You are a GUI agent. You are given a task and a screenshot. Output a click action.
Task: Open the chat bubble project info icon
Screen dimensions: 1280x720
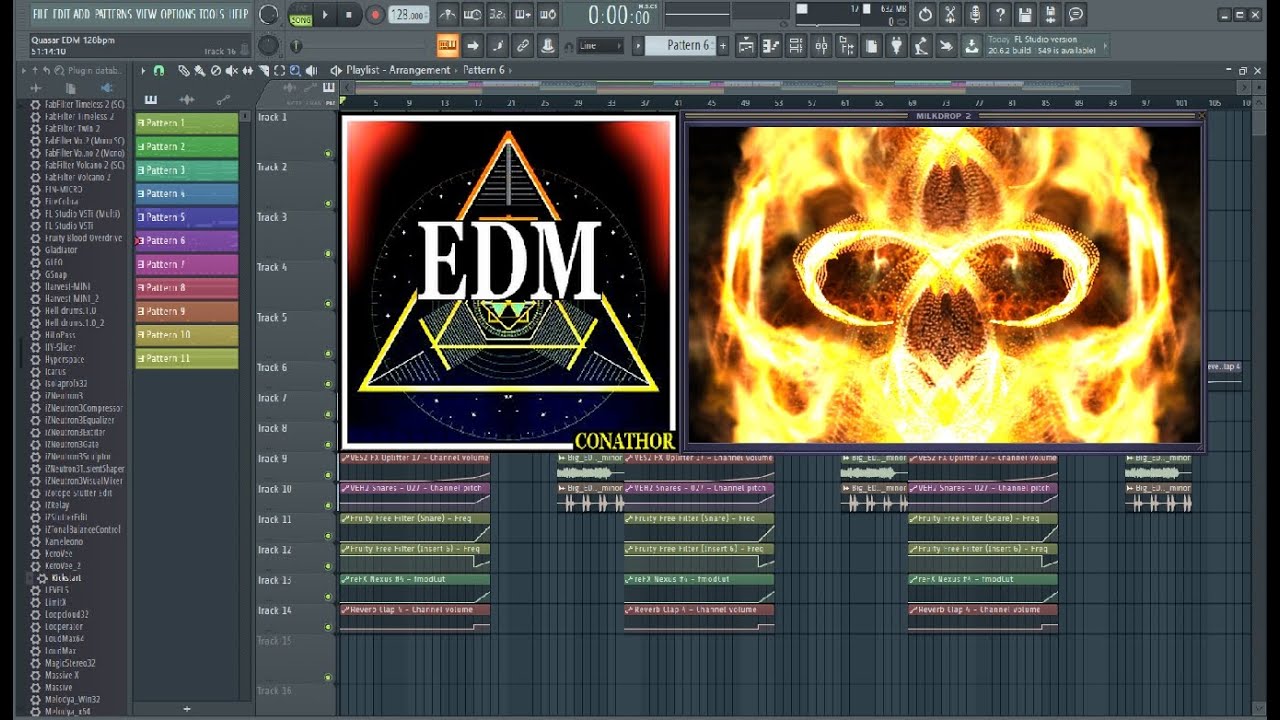(1075, 15)
